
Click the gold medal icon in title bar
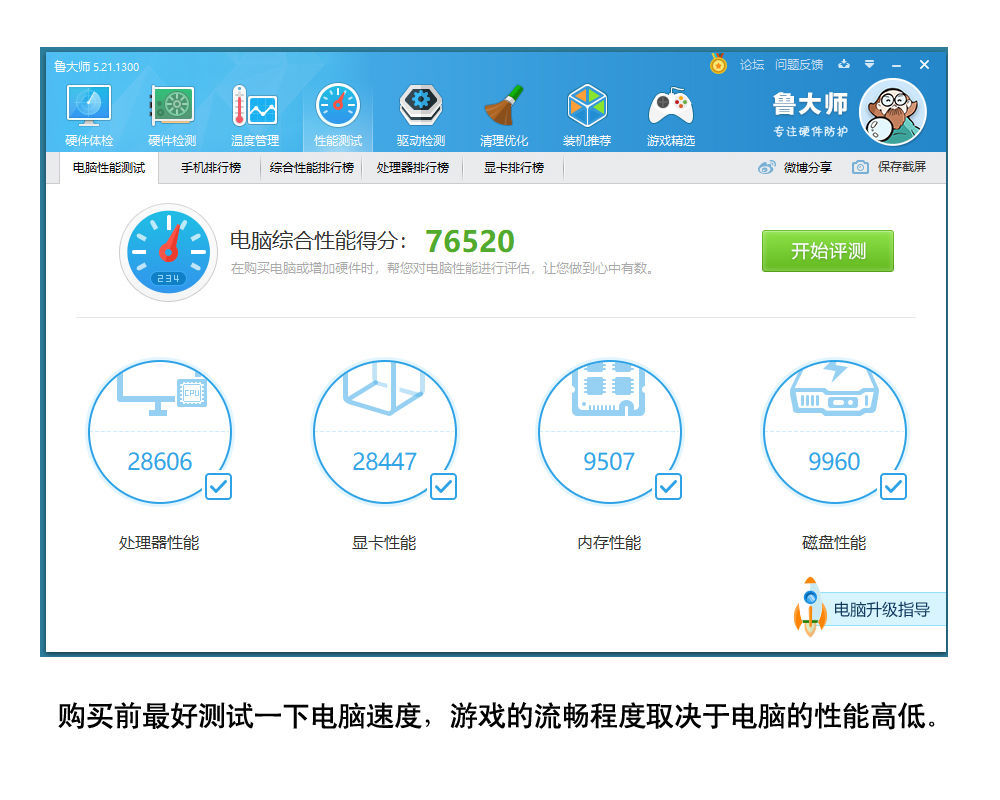pos(718,64)
